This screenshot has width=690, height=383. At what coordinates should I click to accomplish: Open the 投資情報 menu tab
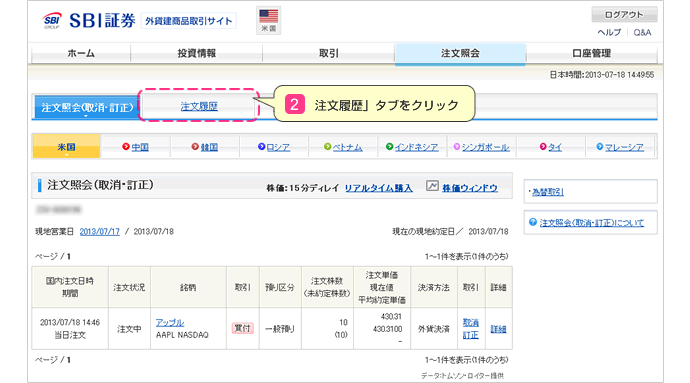tap(197, 53)
